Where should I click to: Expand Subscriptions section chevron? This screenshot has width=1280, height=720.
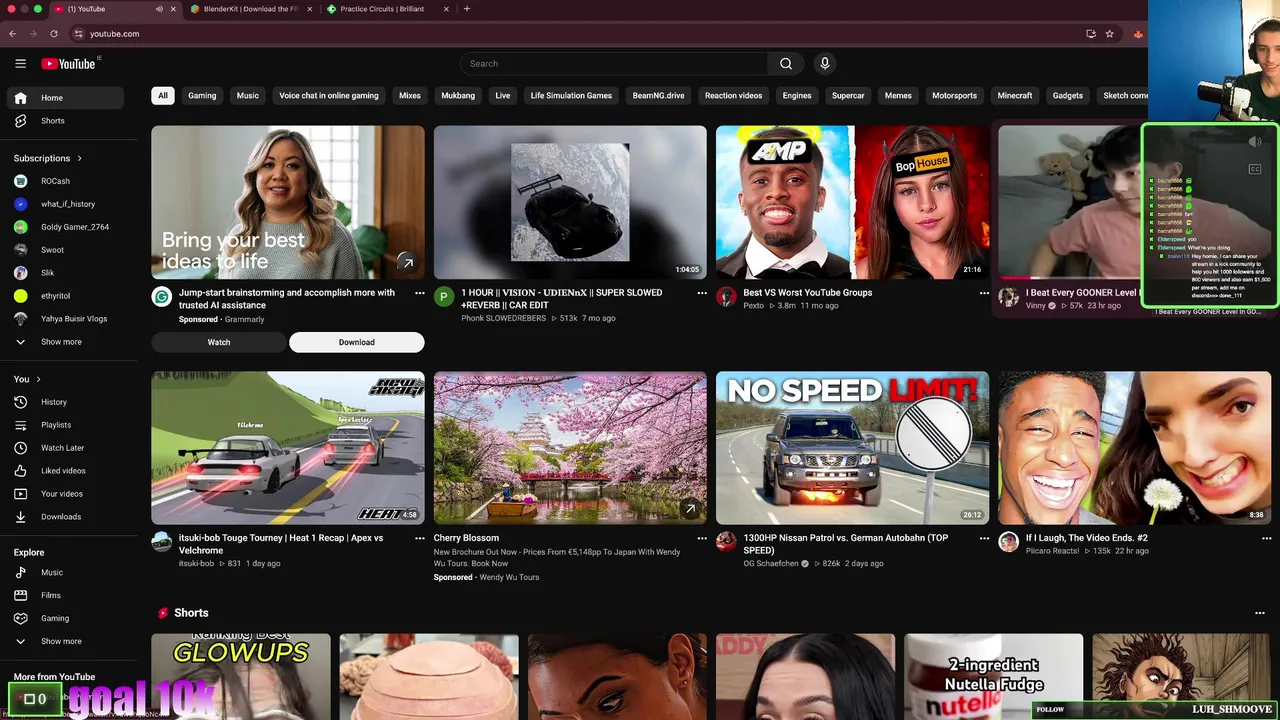point(79,158)
